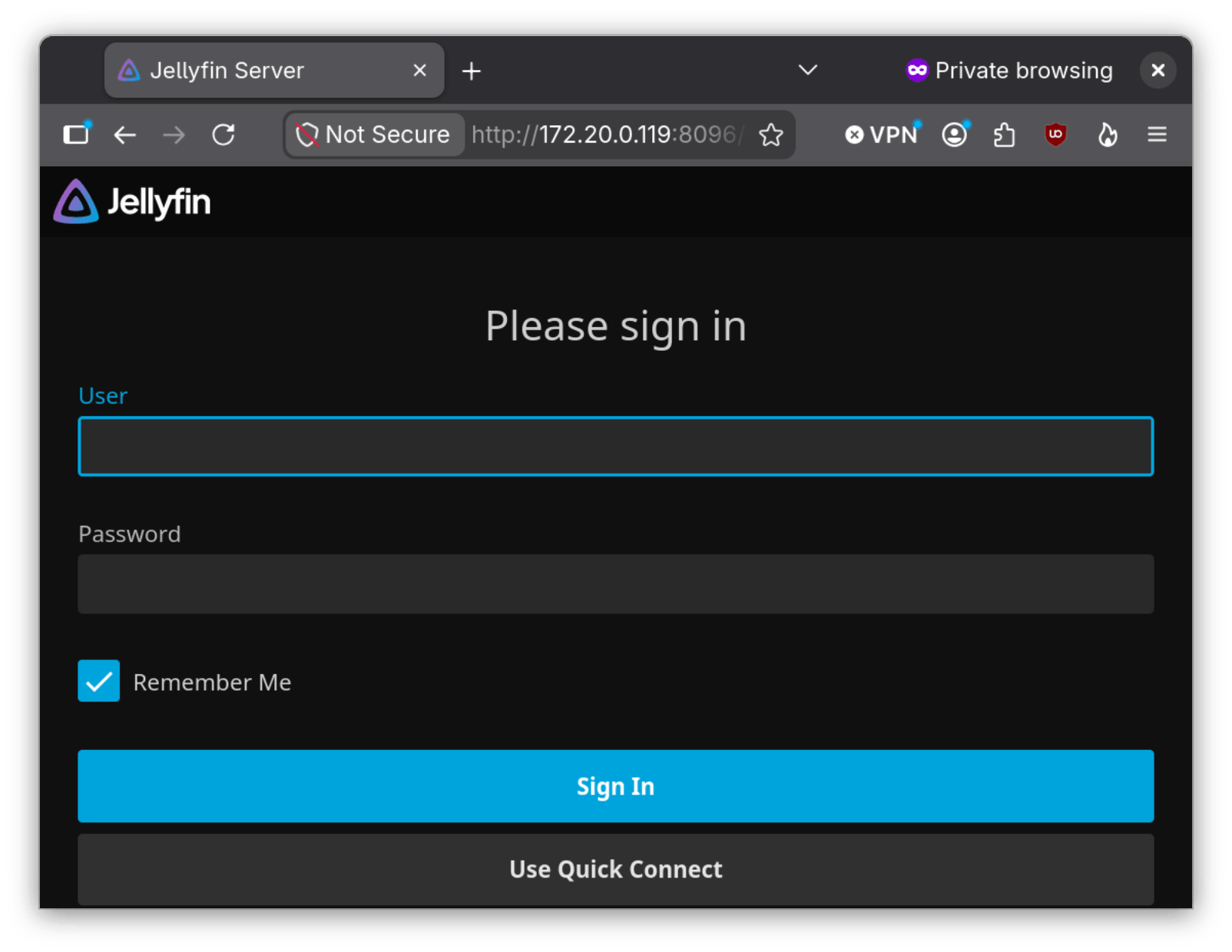Toggle the Remember Me checkbox
This screenshot has width=1232, height=952.
point(99,681)
